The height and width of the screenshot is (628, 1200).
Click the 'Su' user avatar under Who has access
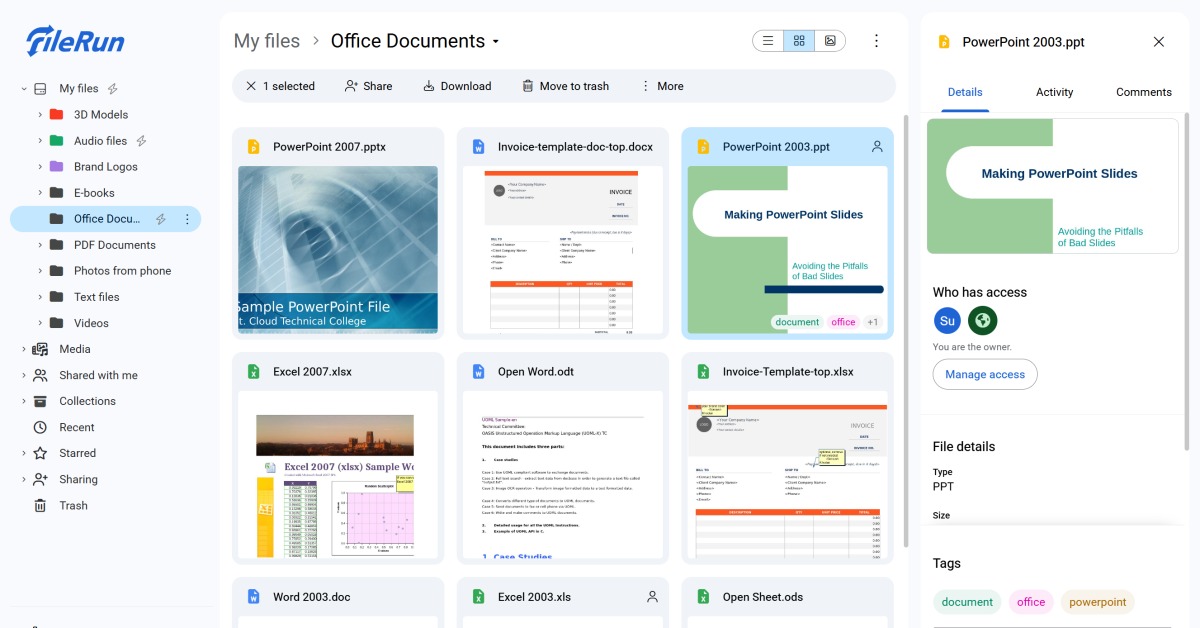click(x=948, y=320)
